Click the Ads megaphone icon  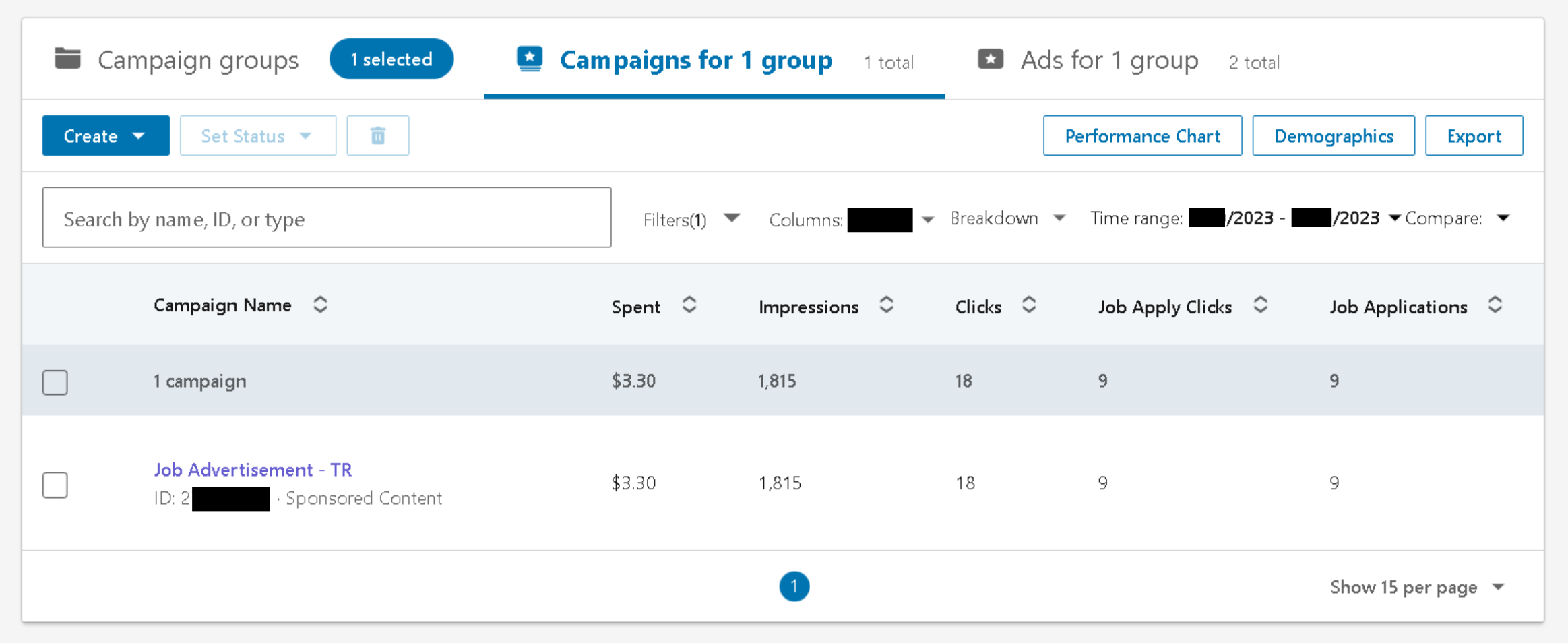(x=991, y=59)
